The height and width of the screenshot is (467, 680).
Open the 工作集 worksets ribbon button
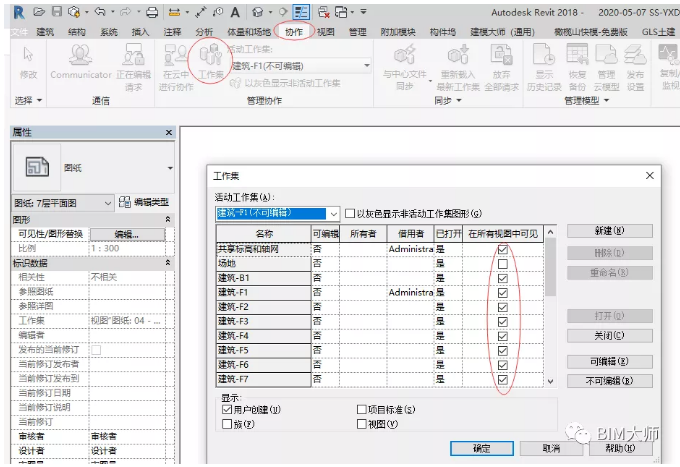tap(211, 61)
